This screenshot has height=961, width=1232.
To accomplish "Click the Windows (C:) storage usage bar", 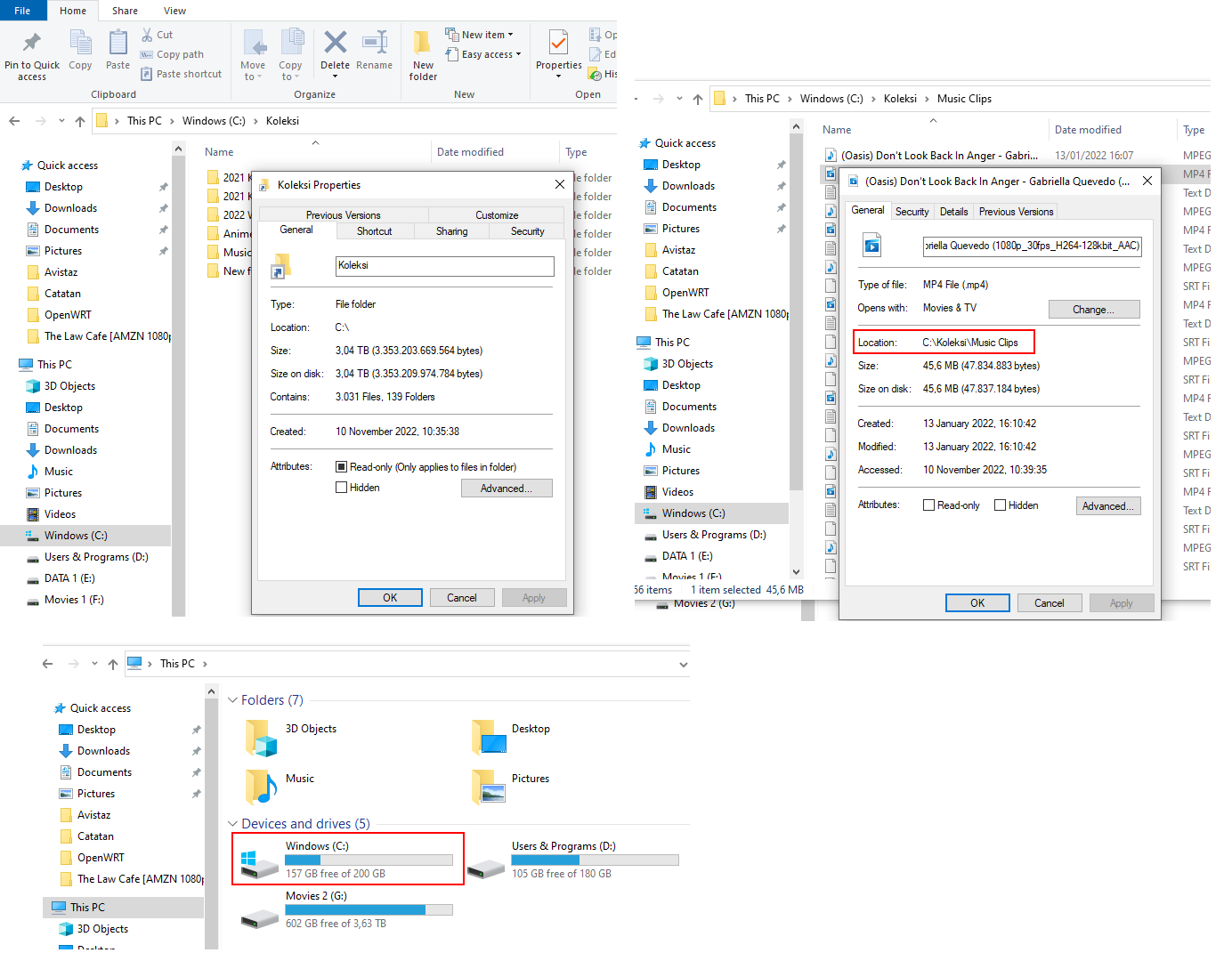I will point(369,860).
